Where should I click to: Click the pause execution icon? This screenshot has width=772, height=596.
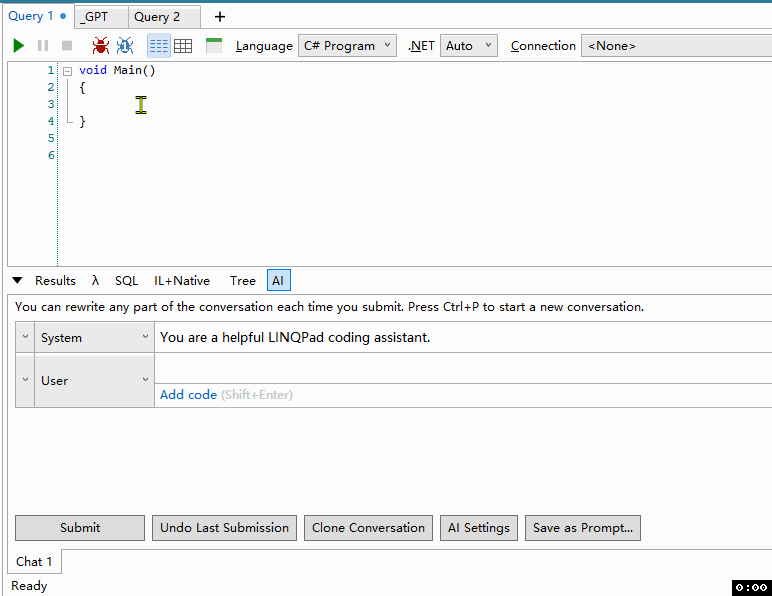(43, 46)
